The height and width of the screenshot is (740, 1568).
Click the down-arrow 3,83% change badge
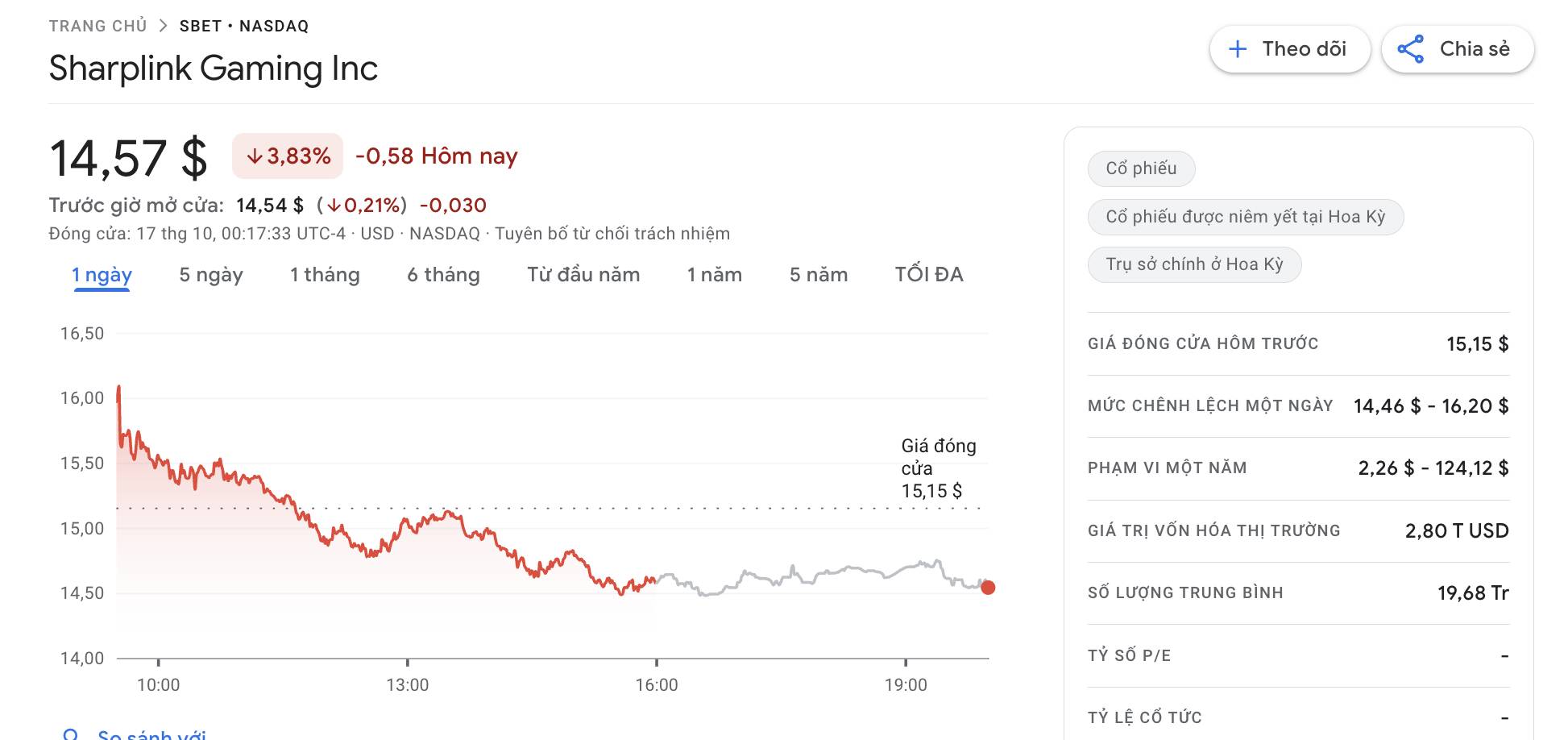(288, 156)
